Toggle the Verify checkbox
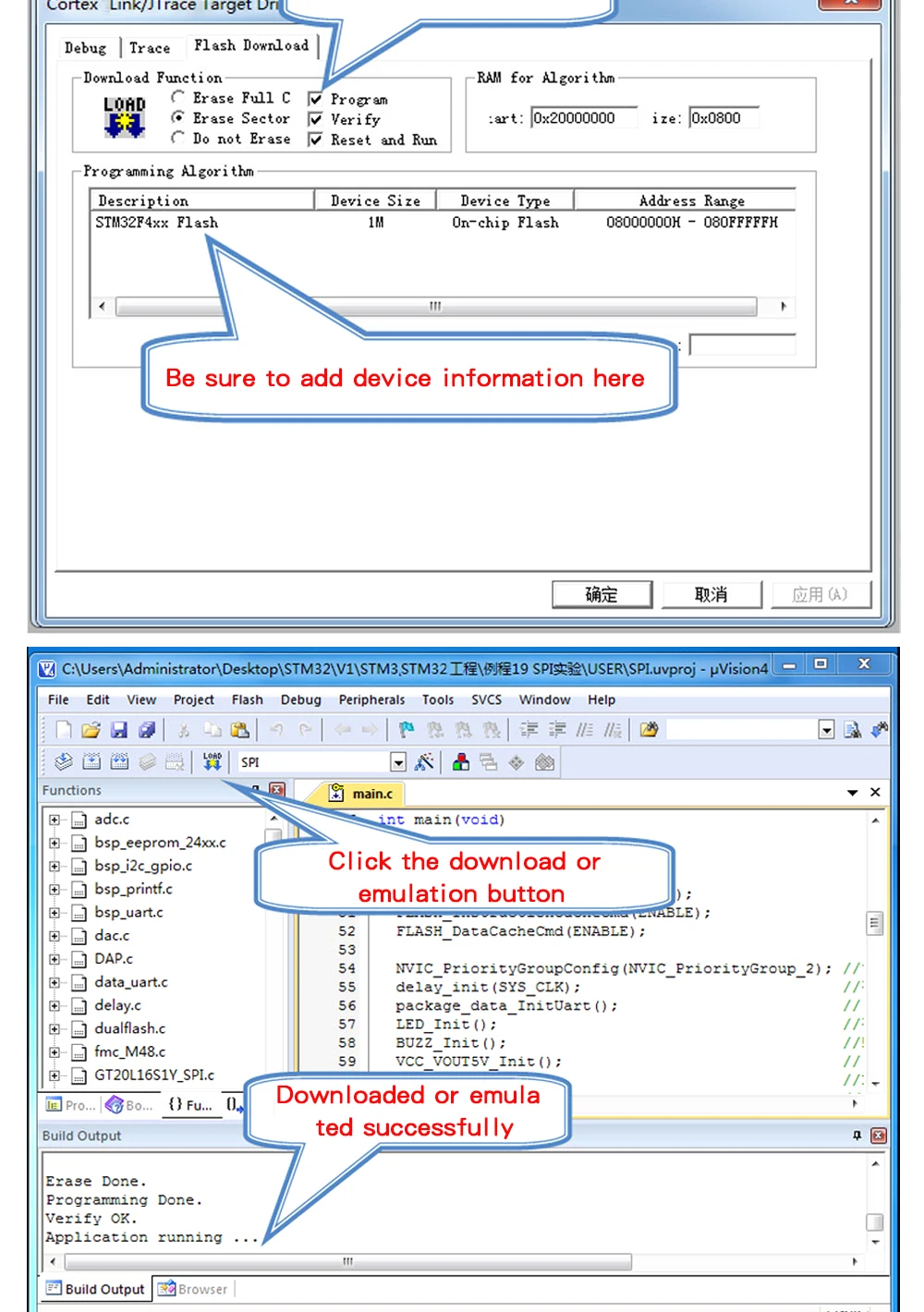 click(315, 119)
